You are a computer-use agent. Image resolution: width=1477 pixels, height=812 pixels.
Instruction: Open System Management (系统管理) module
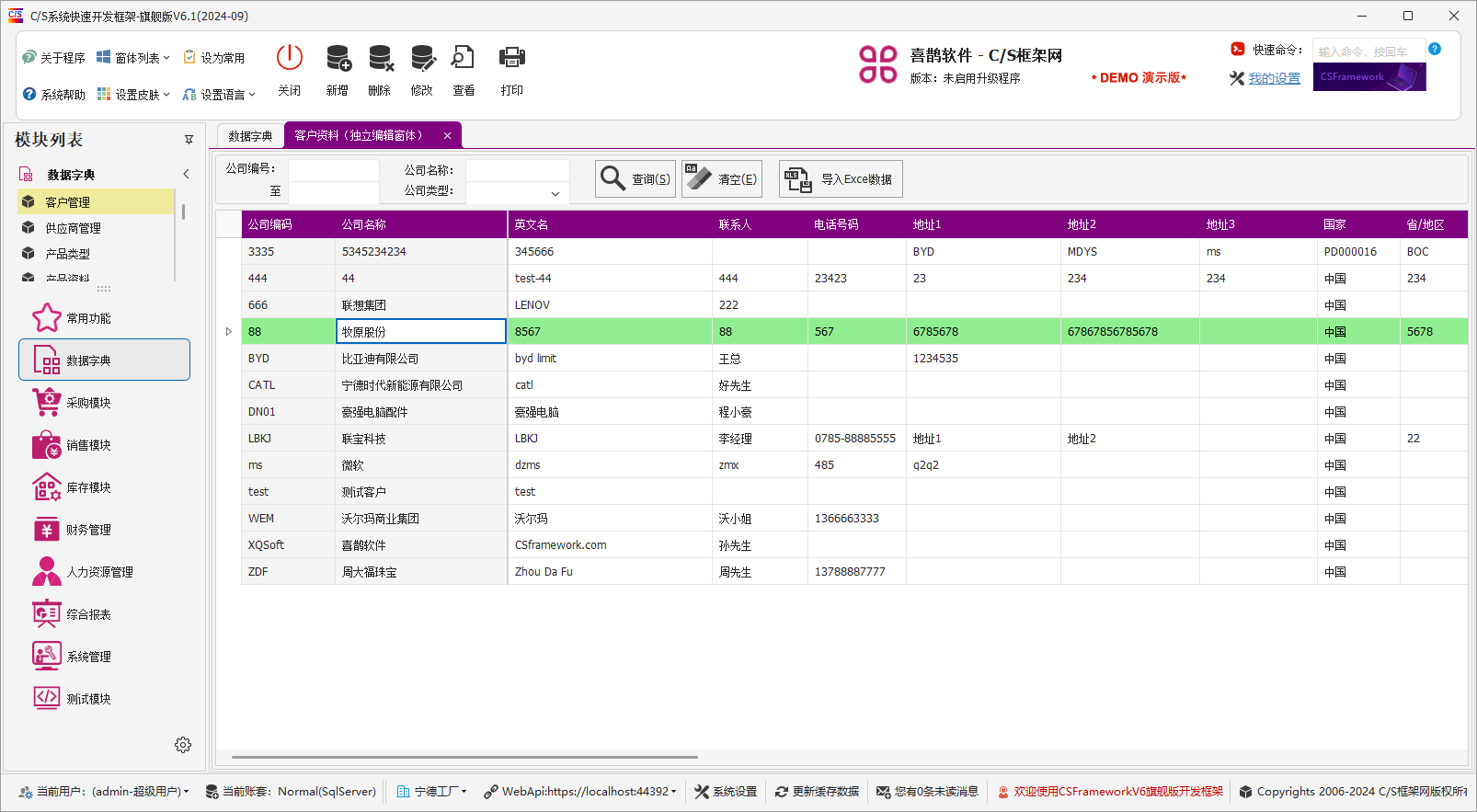104,657
